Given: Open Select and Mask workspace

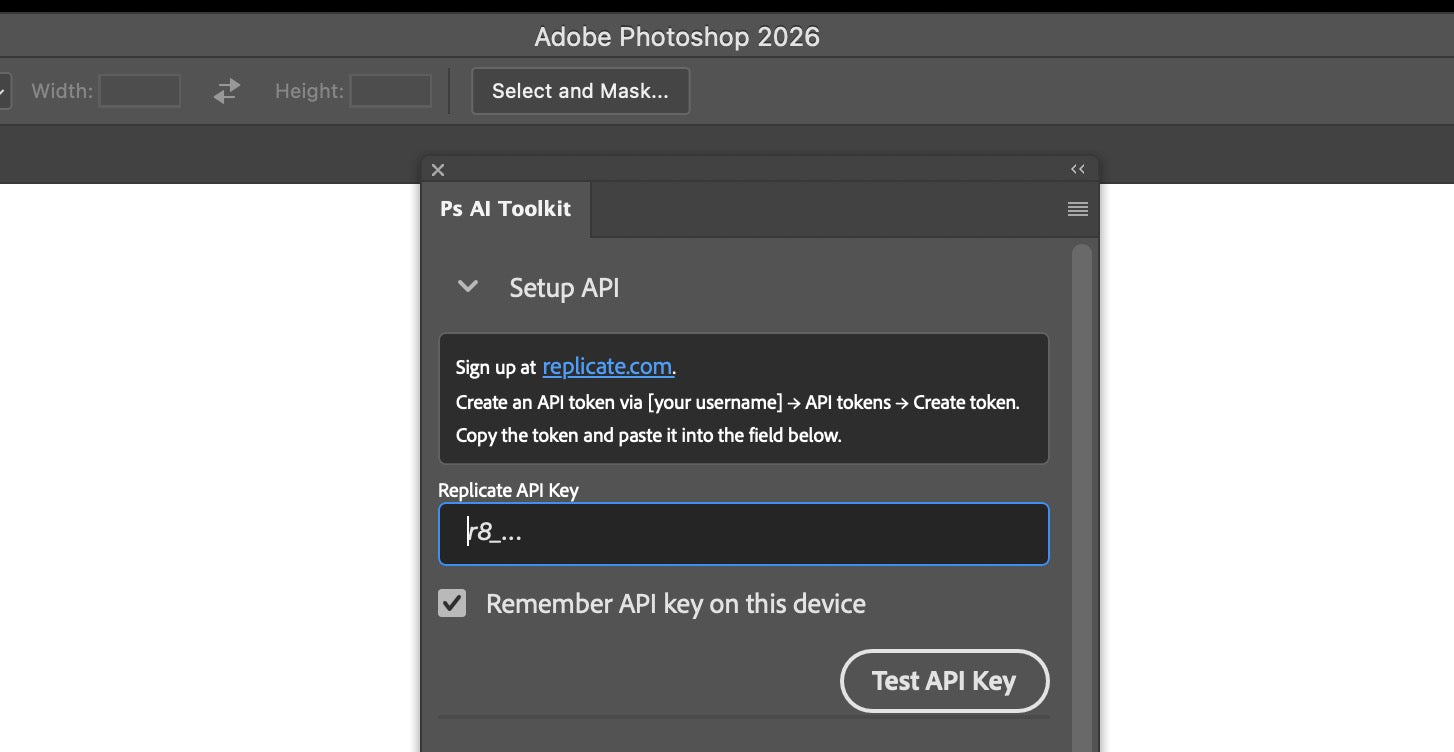Looking at the screenshot, I should (x=580, y=91).
